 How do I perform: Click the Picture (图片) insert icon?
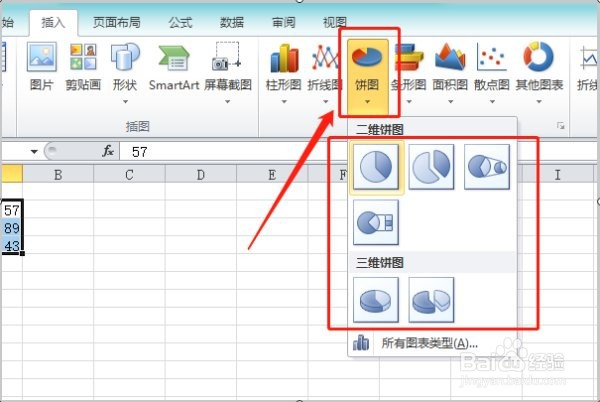[x=42, y=67]
